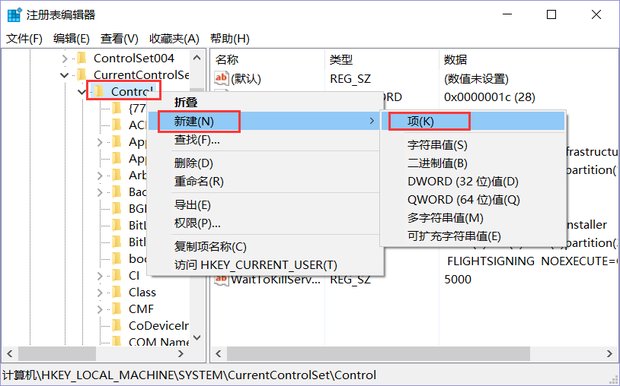Expand the CMF tree node
Viewport: 620px width, 386px height.
point(100,309)
